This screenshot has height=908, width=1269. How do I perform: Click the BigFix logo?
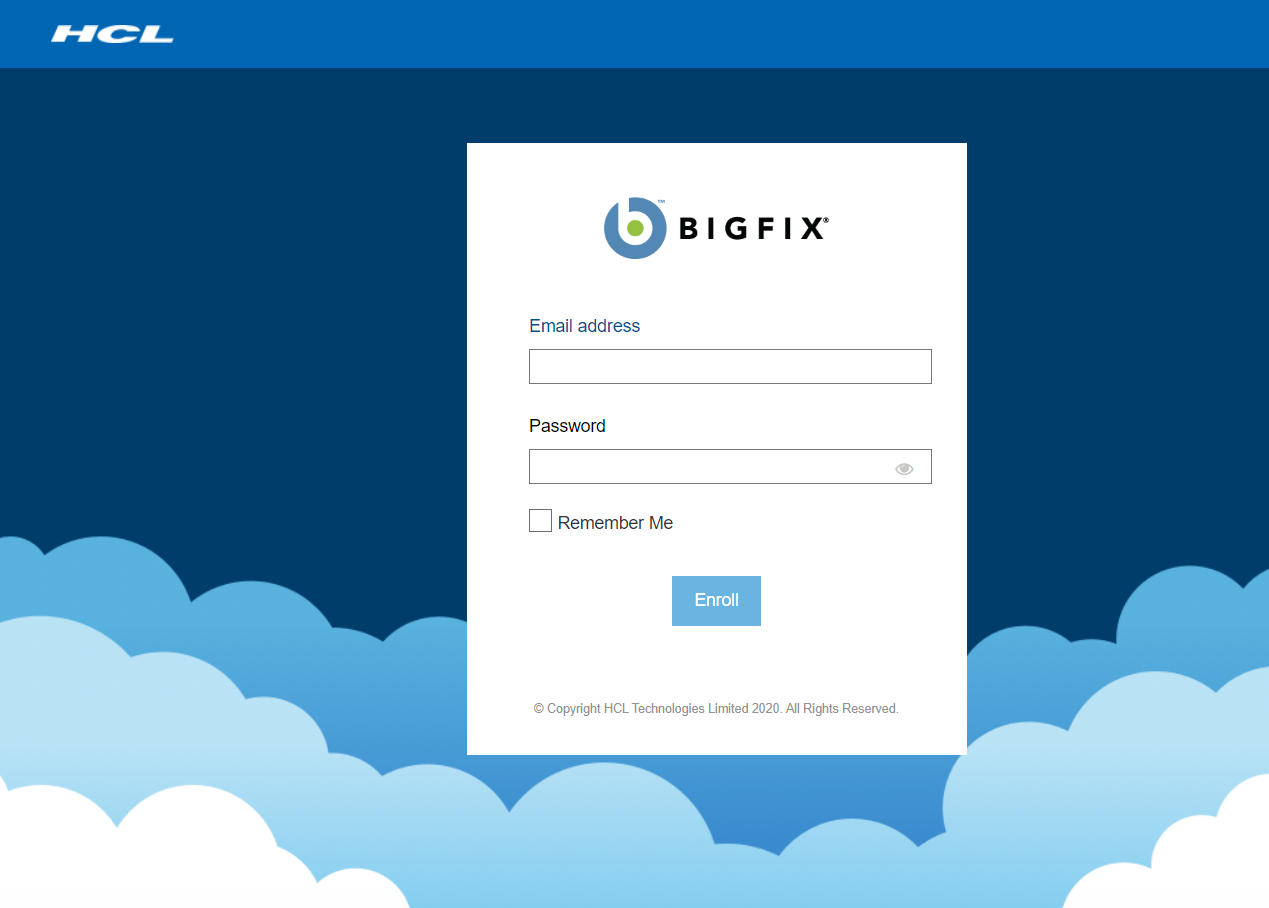pos(716,228)
